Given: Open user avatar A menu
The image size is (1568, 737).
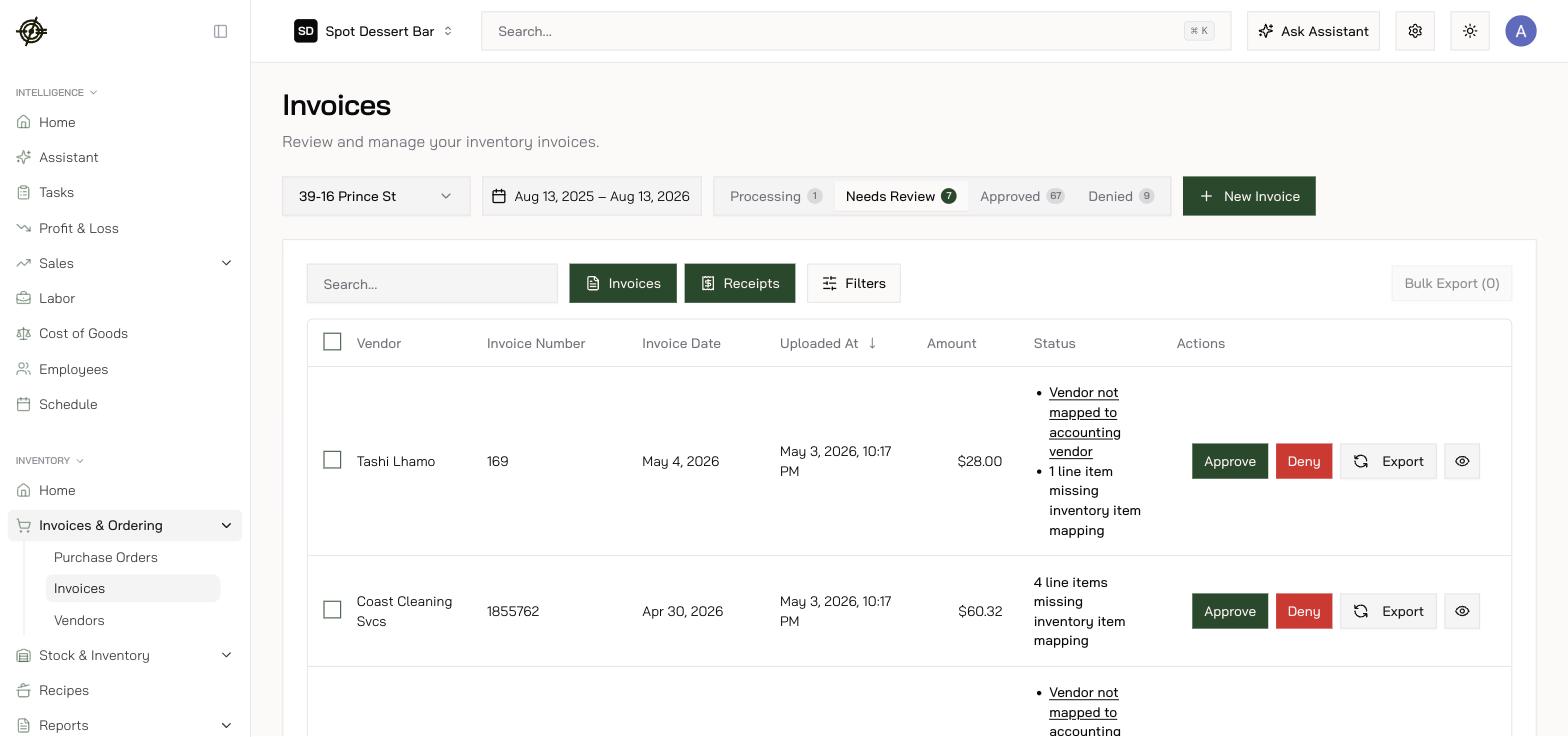Looking at the screenshot, I should (1521, 31).
